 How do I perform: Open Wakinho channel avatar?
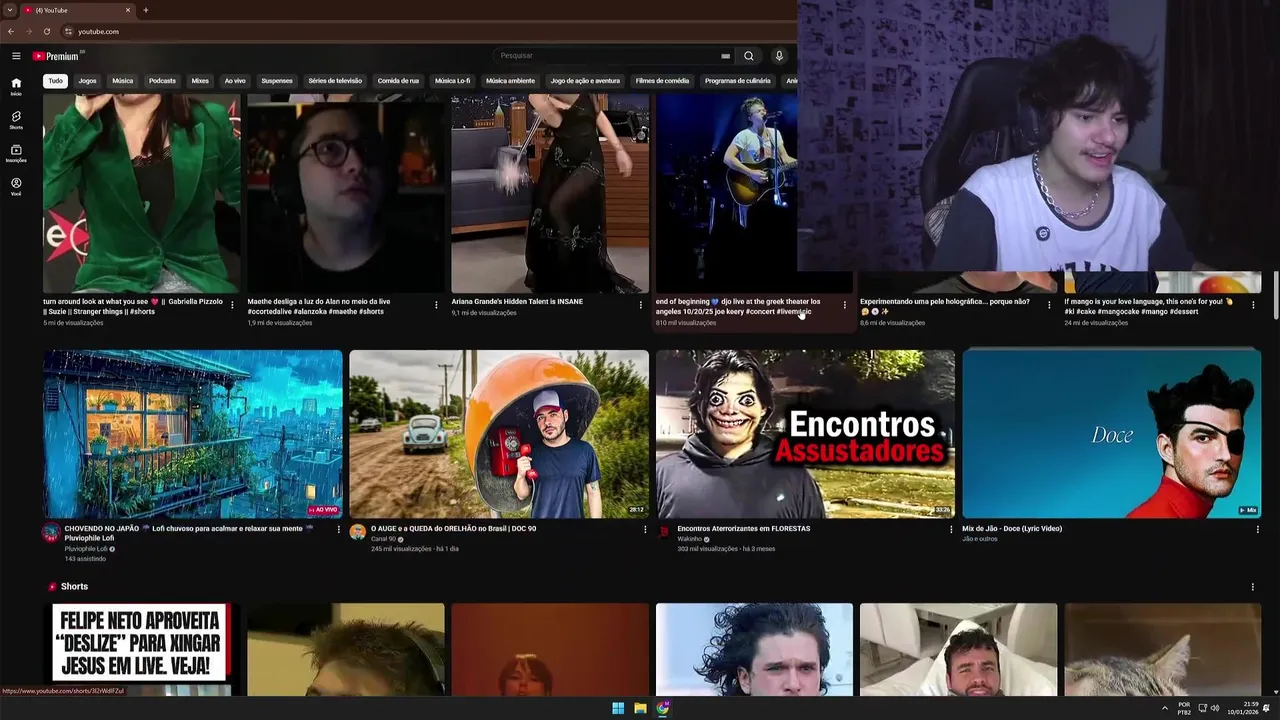(x=664, y=532)
